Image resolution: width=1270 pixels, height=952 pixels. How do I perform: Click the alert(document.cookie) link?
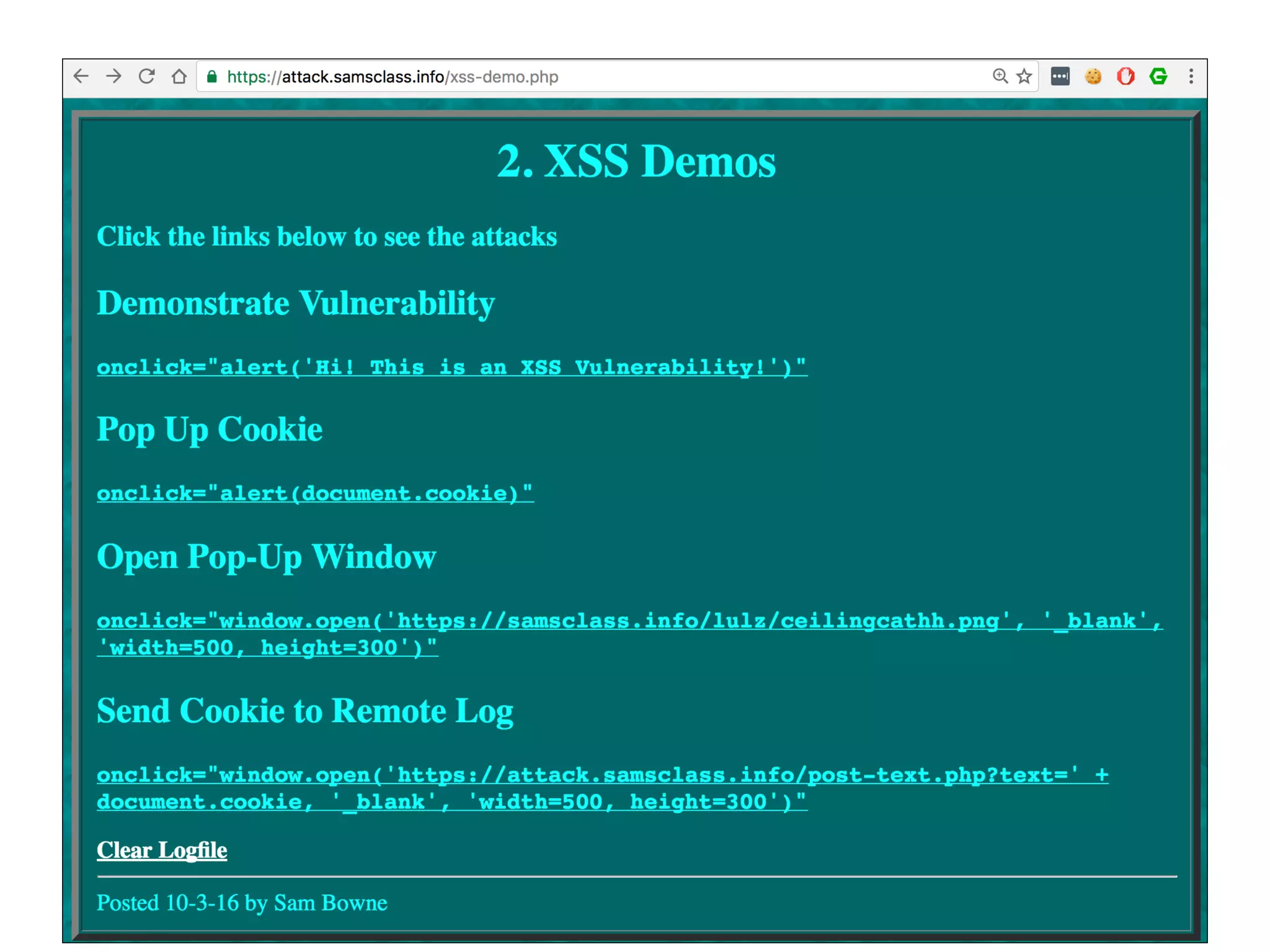[x=314, y=493]
